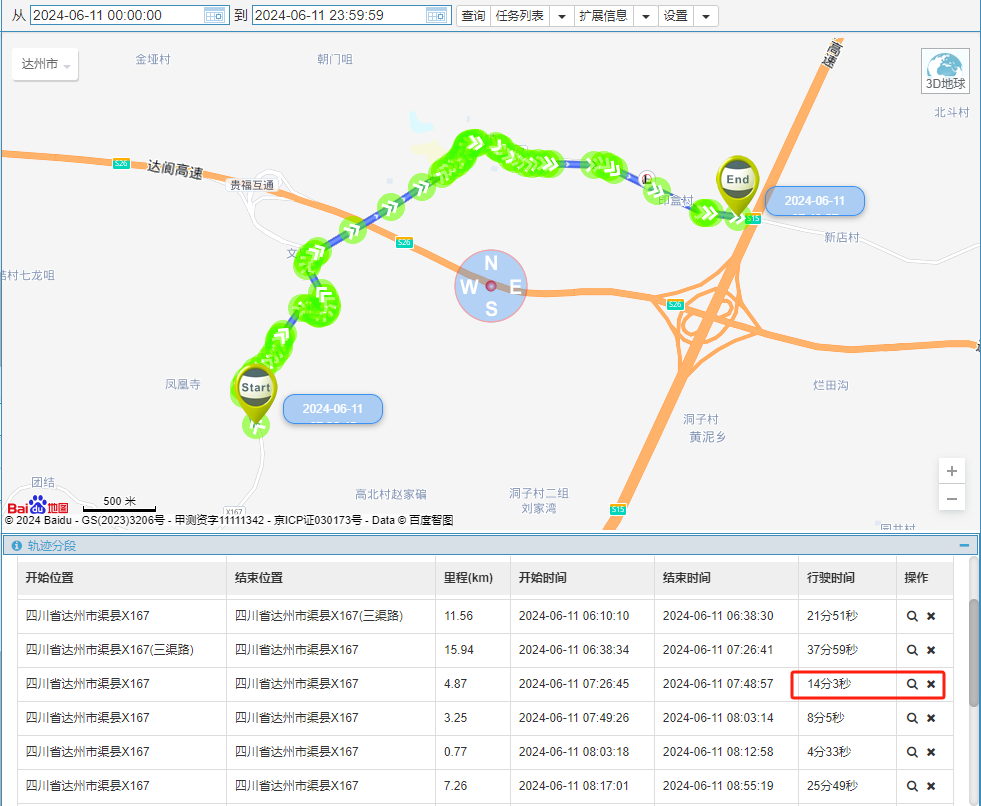
Task: View the 4.87 km segment with magnifier
Action: coord(912,684)
